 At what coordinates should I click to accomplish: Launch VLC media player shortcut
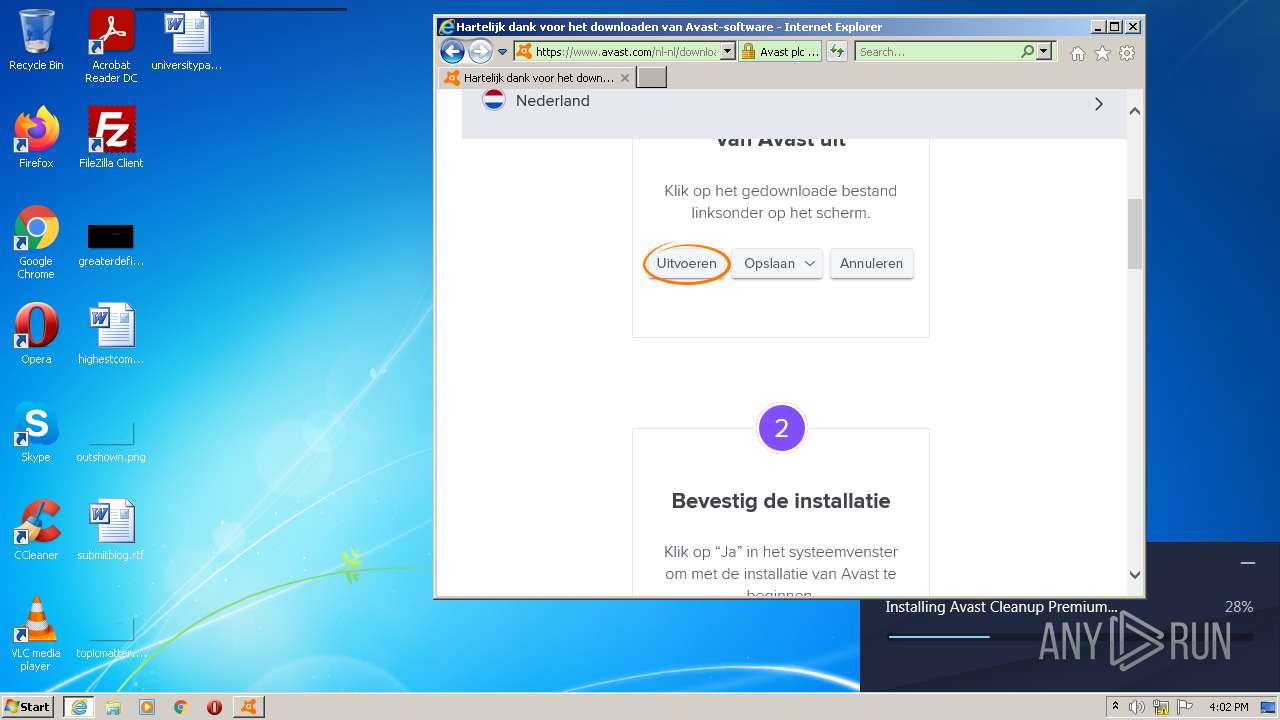[x=36, y=634]
